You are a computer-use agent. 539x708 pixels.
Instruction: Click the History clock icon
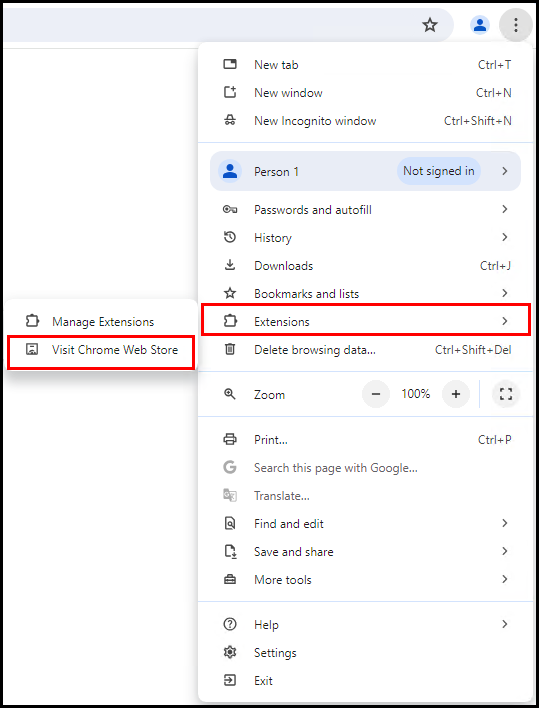[230, 237]
